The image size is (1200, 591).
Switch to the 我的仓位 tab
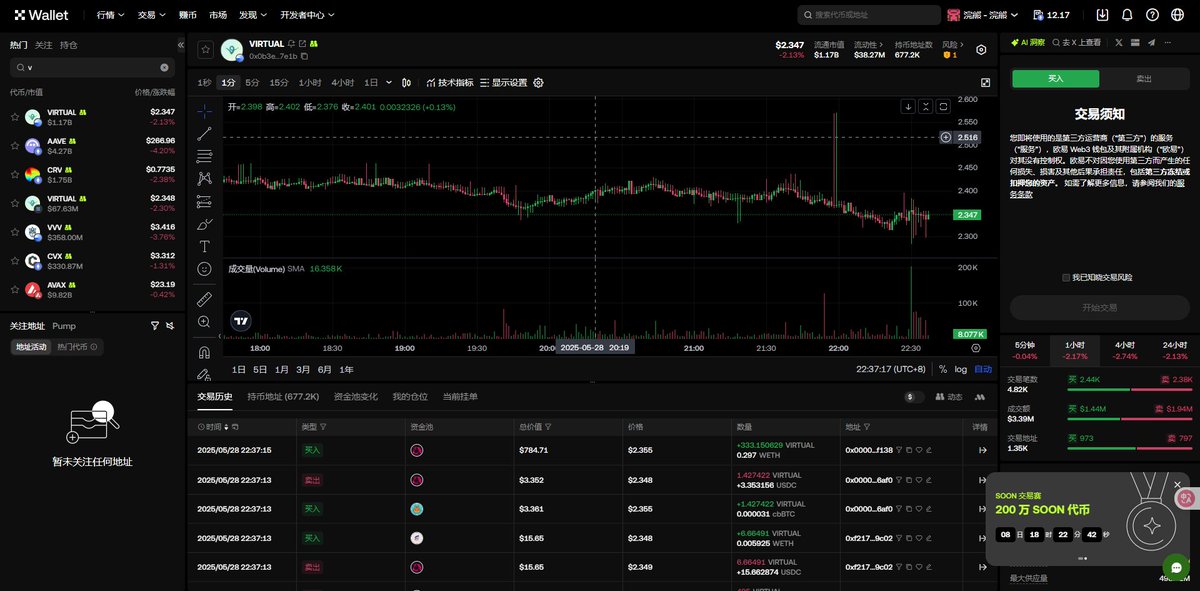point(410,397)
